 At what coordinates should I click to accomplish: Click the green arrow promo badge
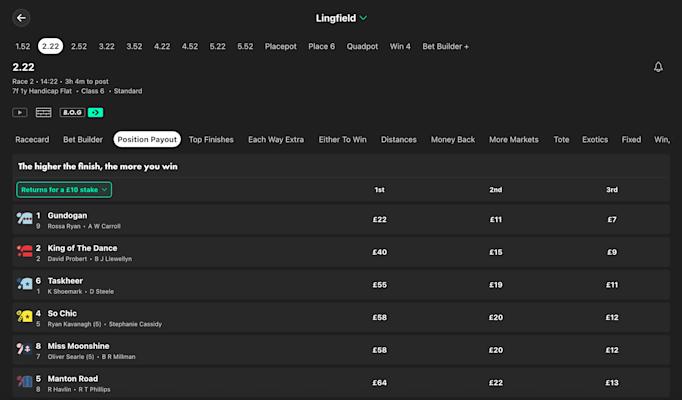click(95, 113)
